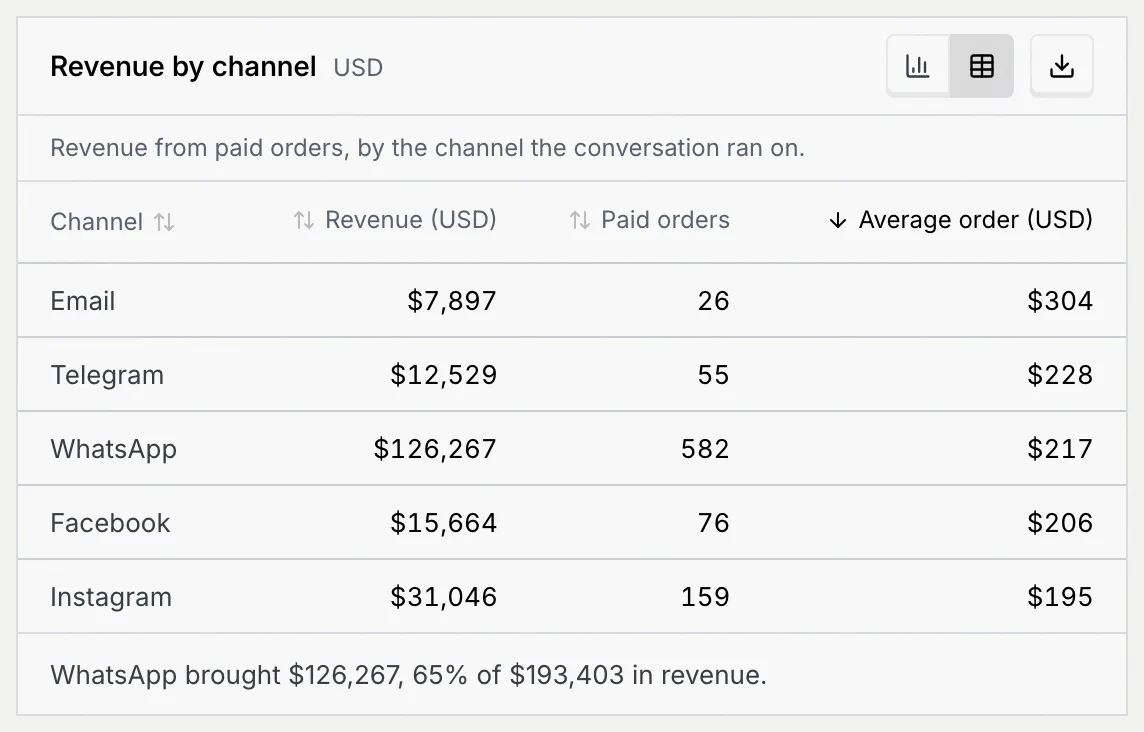The height and width of the screenshot is (732, 1144).
Task: Click Telegram revenue value $12,529
Action: 443,374
